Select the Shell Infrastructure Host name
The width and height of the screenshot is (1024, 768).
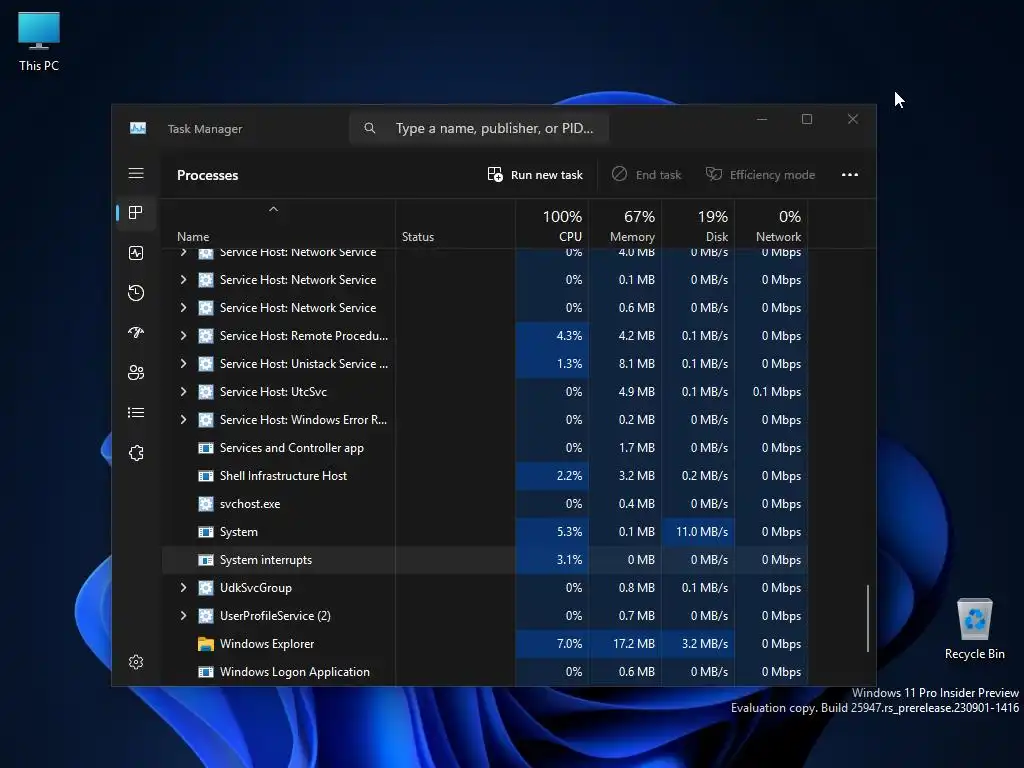click(x=283, y=476)
